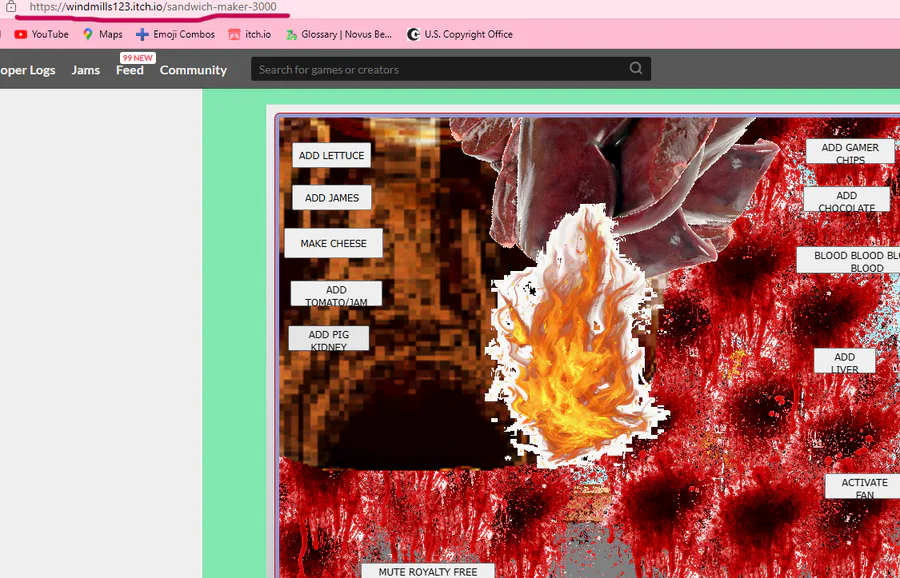Screen dimensions: 900x578
Task: Click the ADD LETTUCE button
Action: [x=332, y=155]
